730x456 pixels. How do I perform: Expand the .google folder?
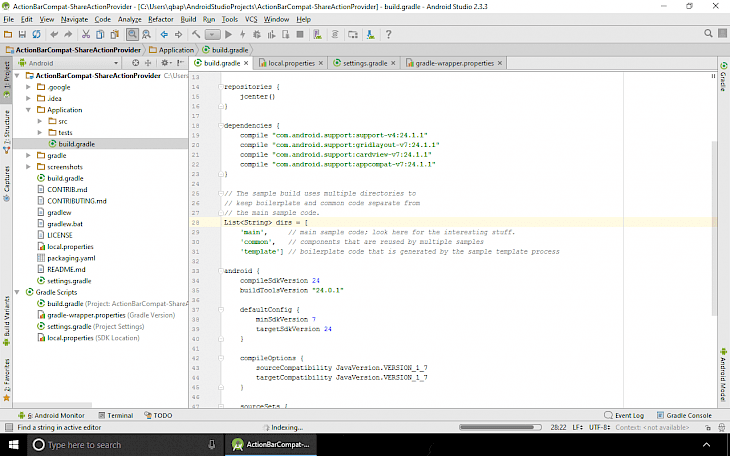28,87
